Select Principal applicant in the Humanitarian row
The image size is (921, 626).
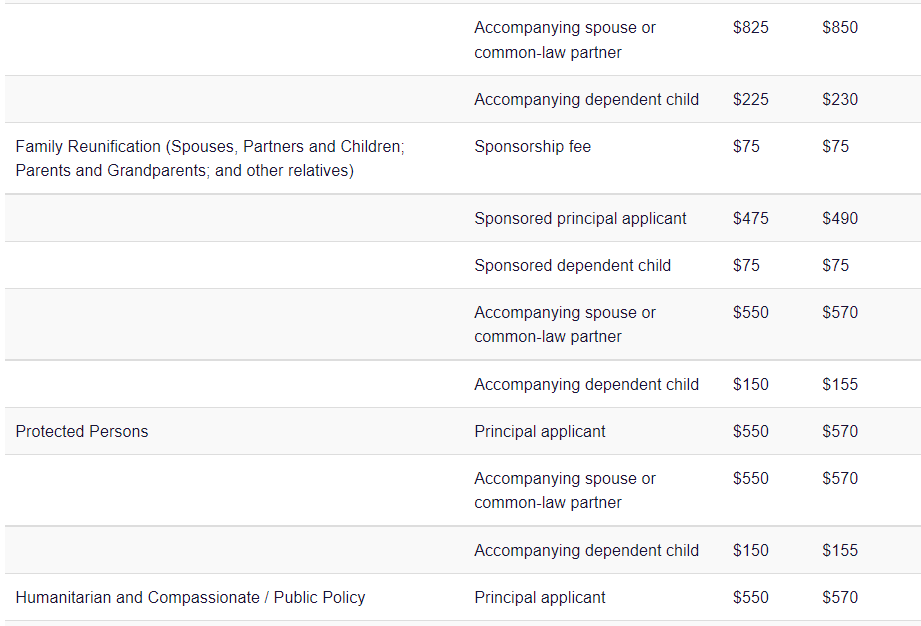point(540,597)
